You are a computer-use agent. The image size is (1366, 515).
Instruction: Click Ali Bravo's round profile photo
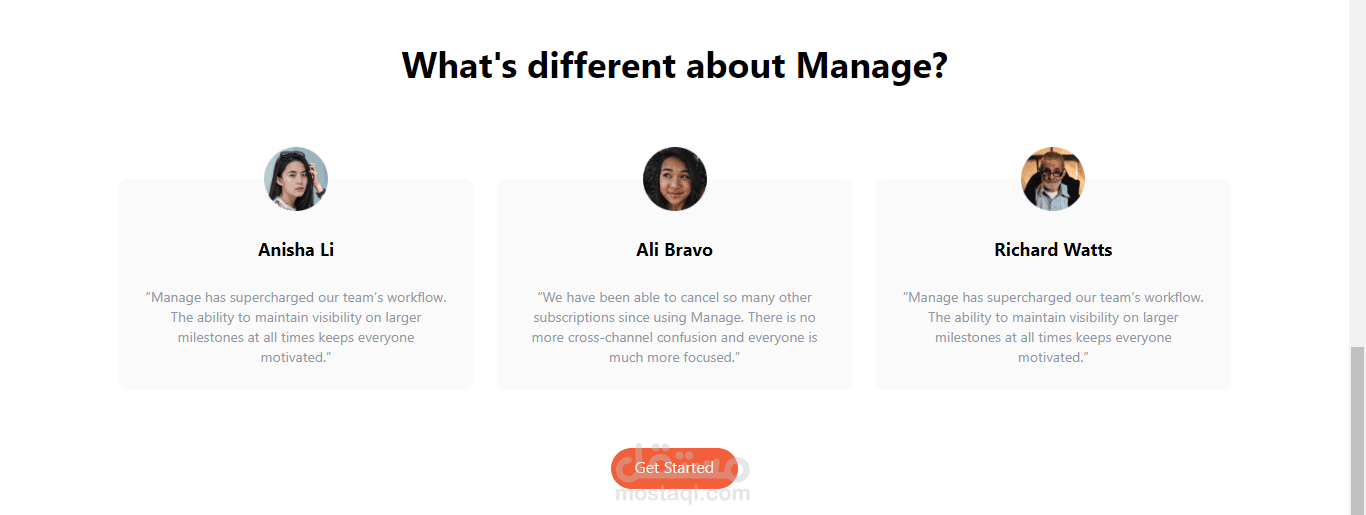click(x=675, y=179)
